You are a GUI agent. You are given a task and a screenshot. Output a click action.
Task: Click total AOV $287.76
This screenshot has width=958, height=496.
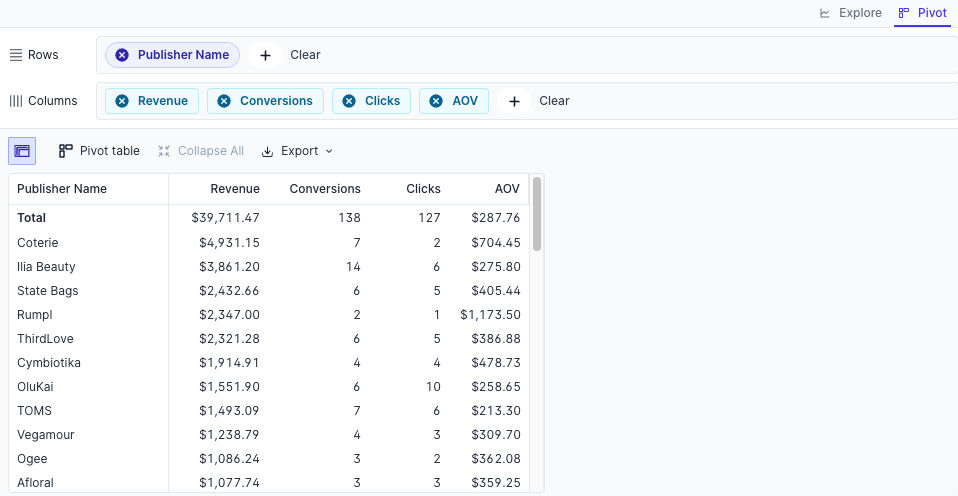click(x=495, y=218)
